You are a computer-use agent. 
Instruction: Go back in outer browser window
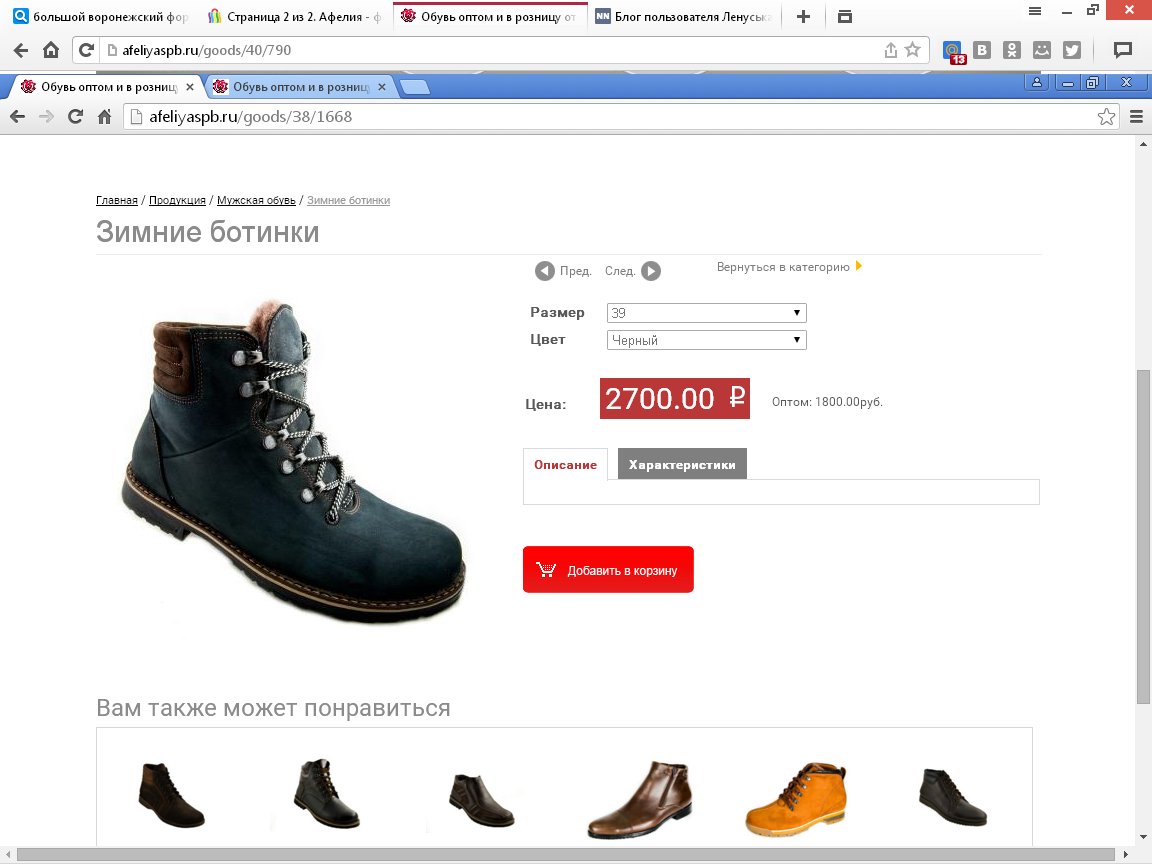(21, 50)
